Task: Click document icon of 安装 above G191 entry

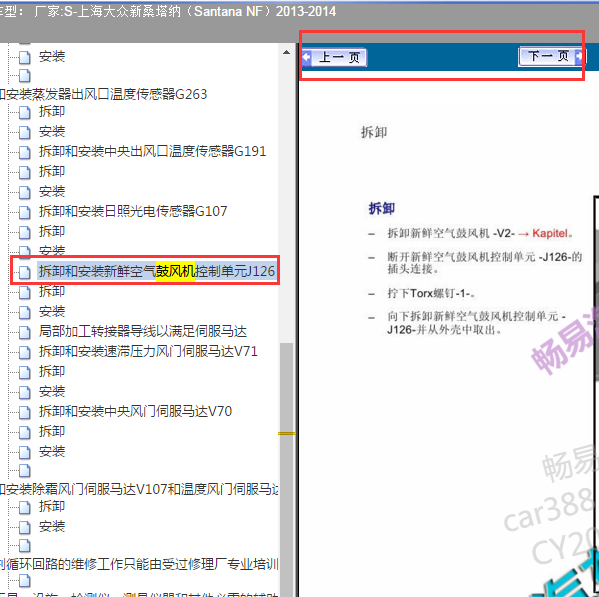Action: coord(25,132)
